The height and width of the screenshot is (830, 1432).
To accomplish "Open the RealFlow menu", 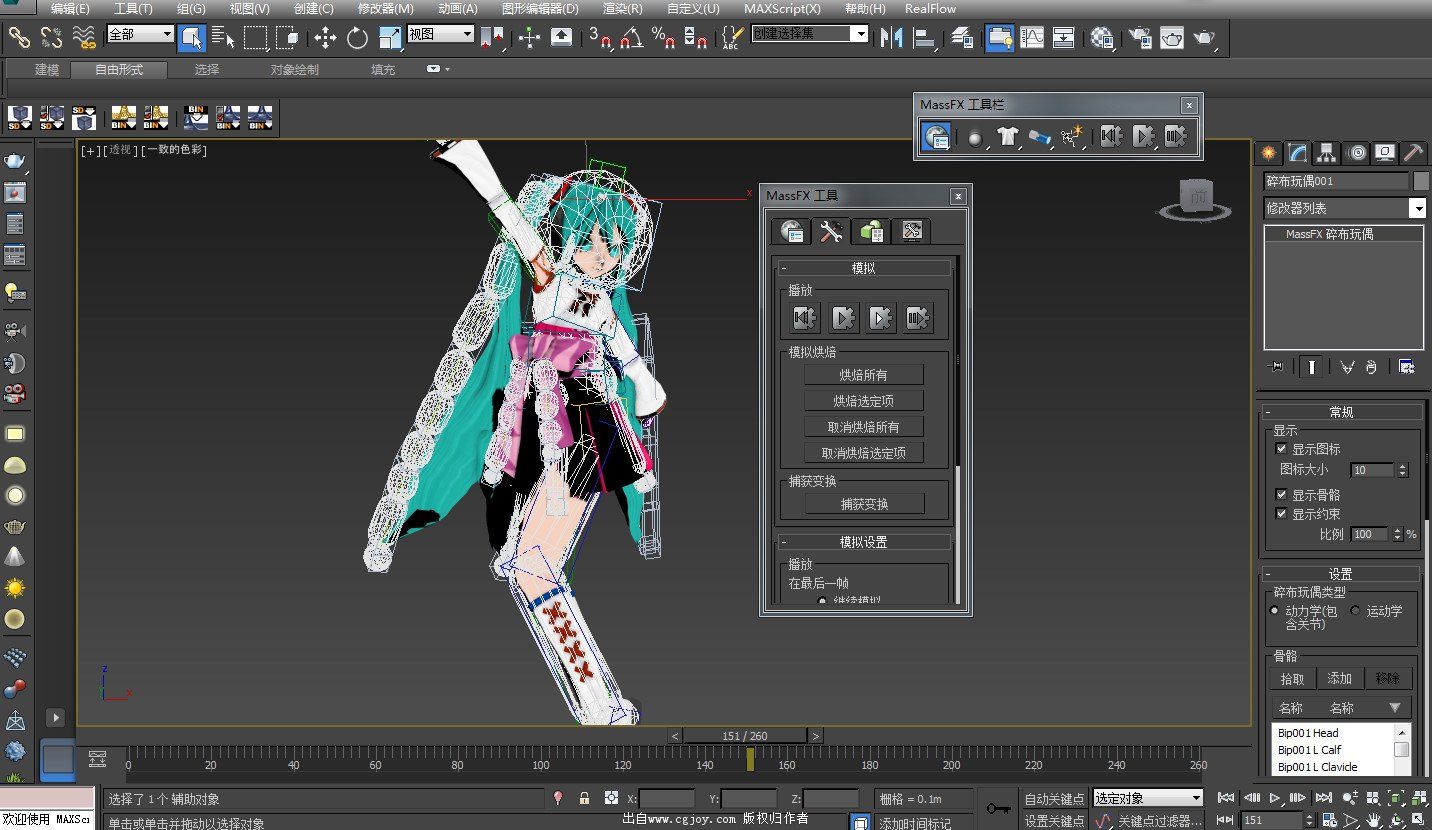I will tap(931, 8).
